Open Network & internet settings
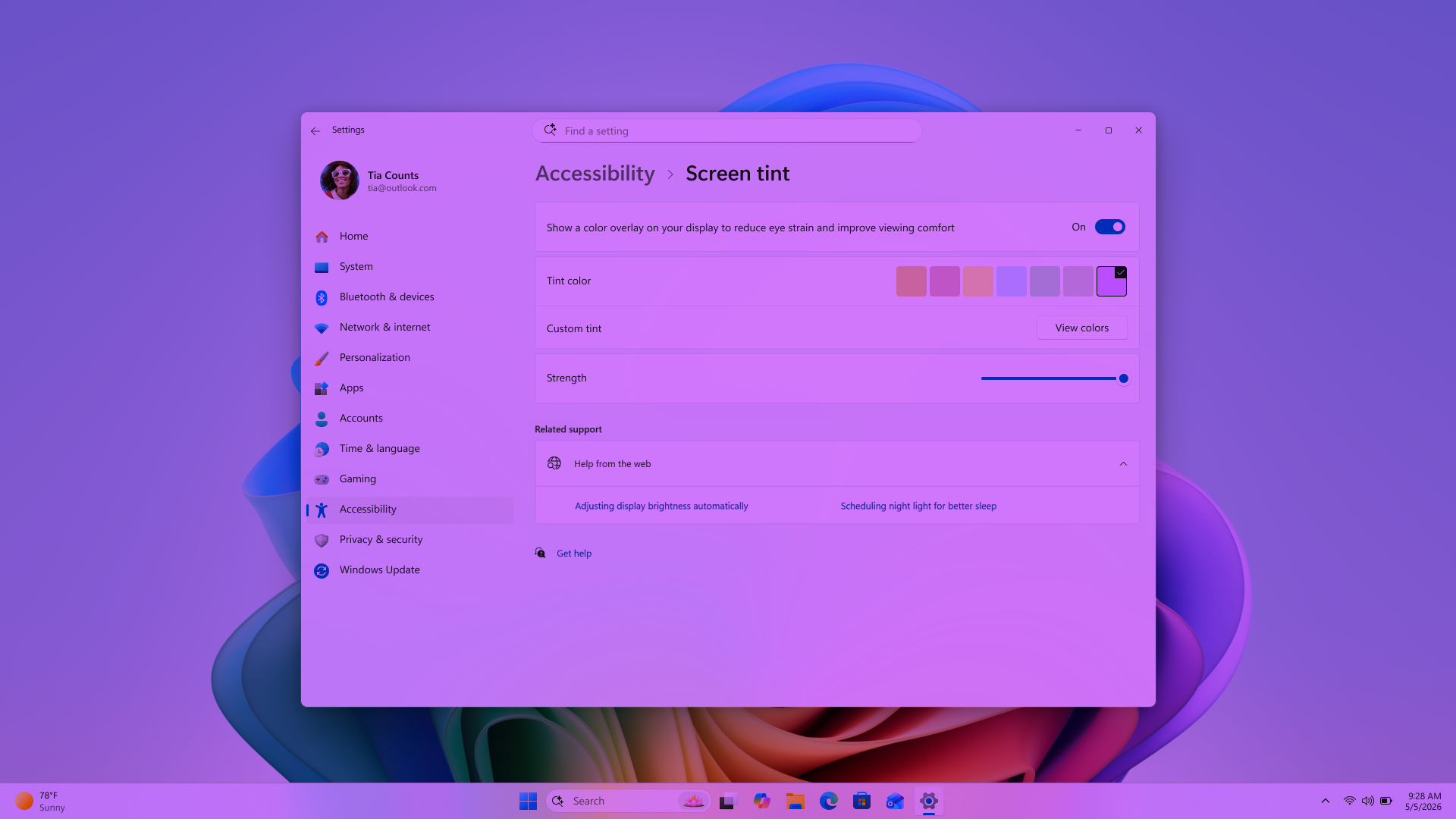This screenshot has width=1456, height=819. [x=409, y=328]
